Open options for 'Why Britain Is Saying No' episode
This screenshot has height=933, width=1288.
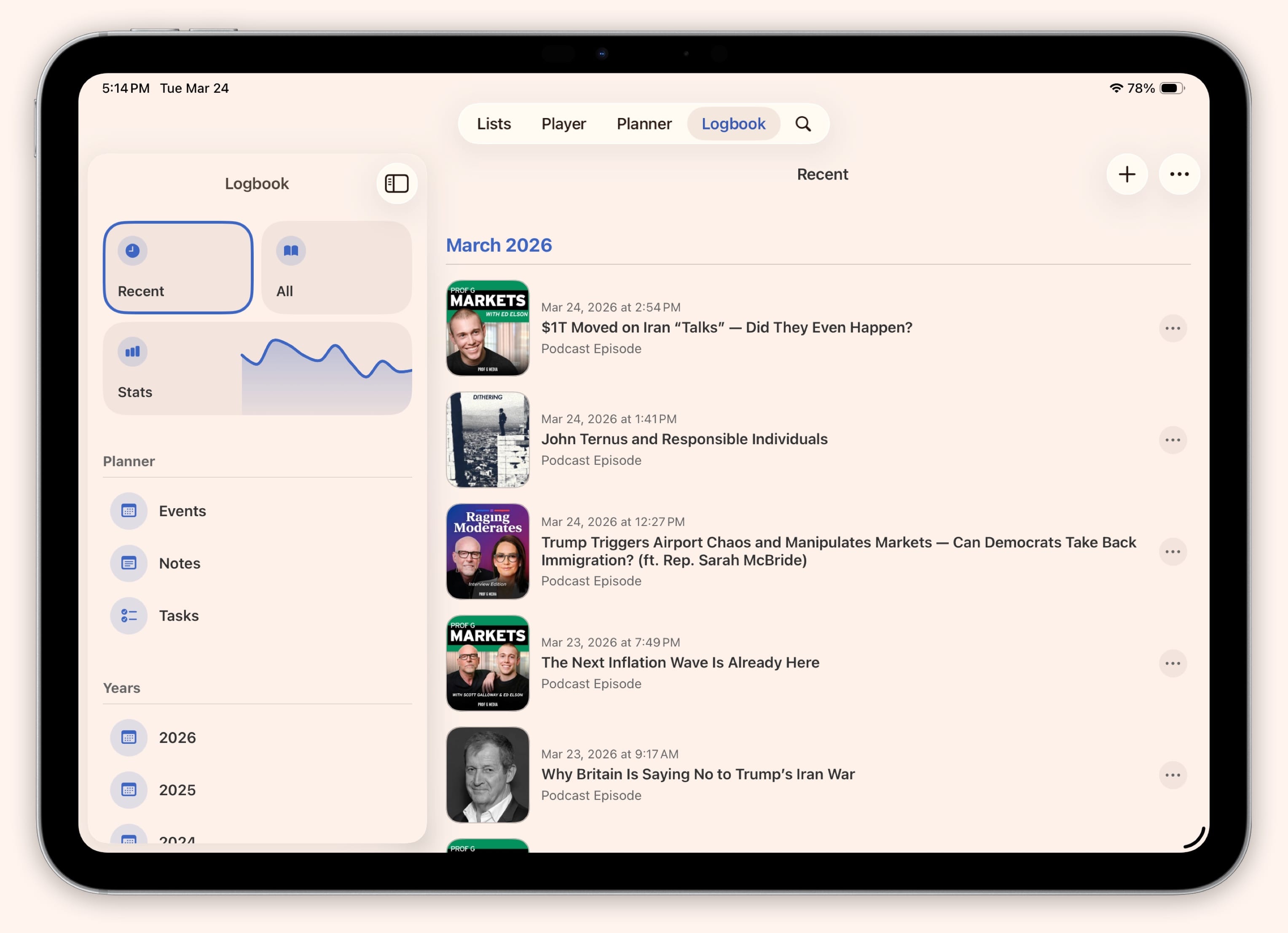click(1173, 775)
